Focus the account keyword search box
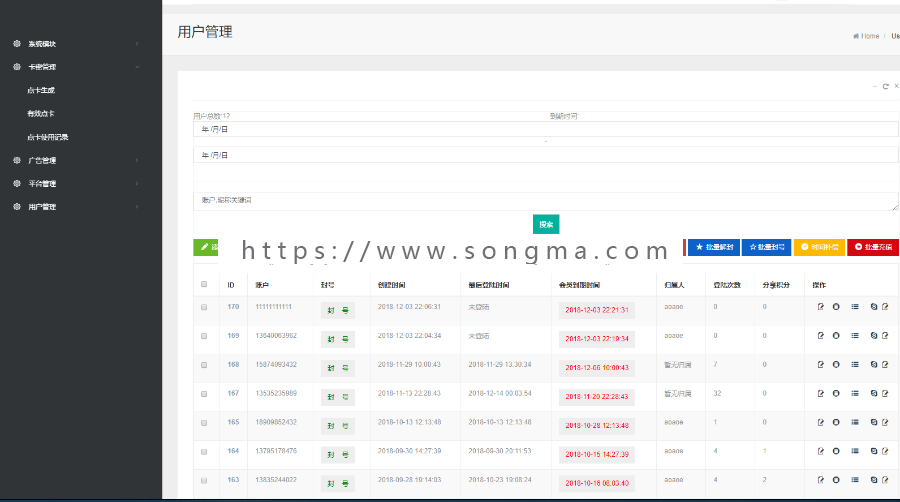 [x=545, y=201]
